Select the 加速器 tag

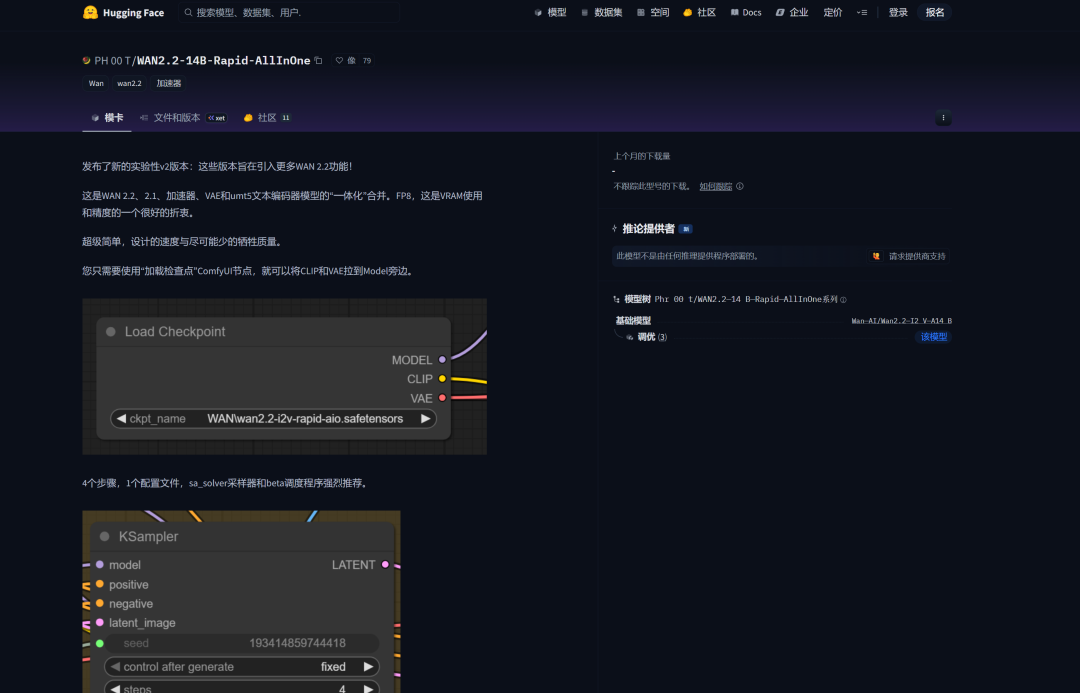point(169,83)
